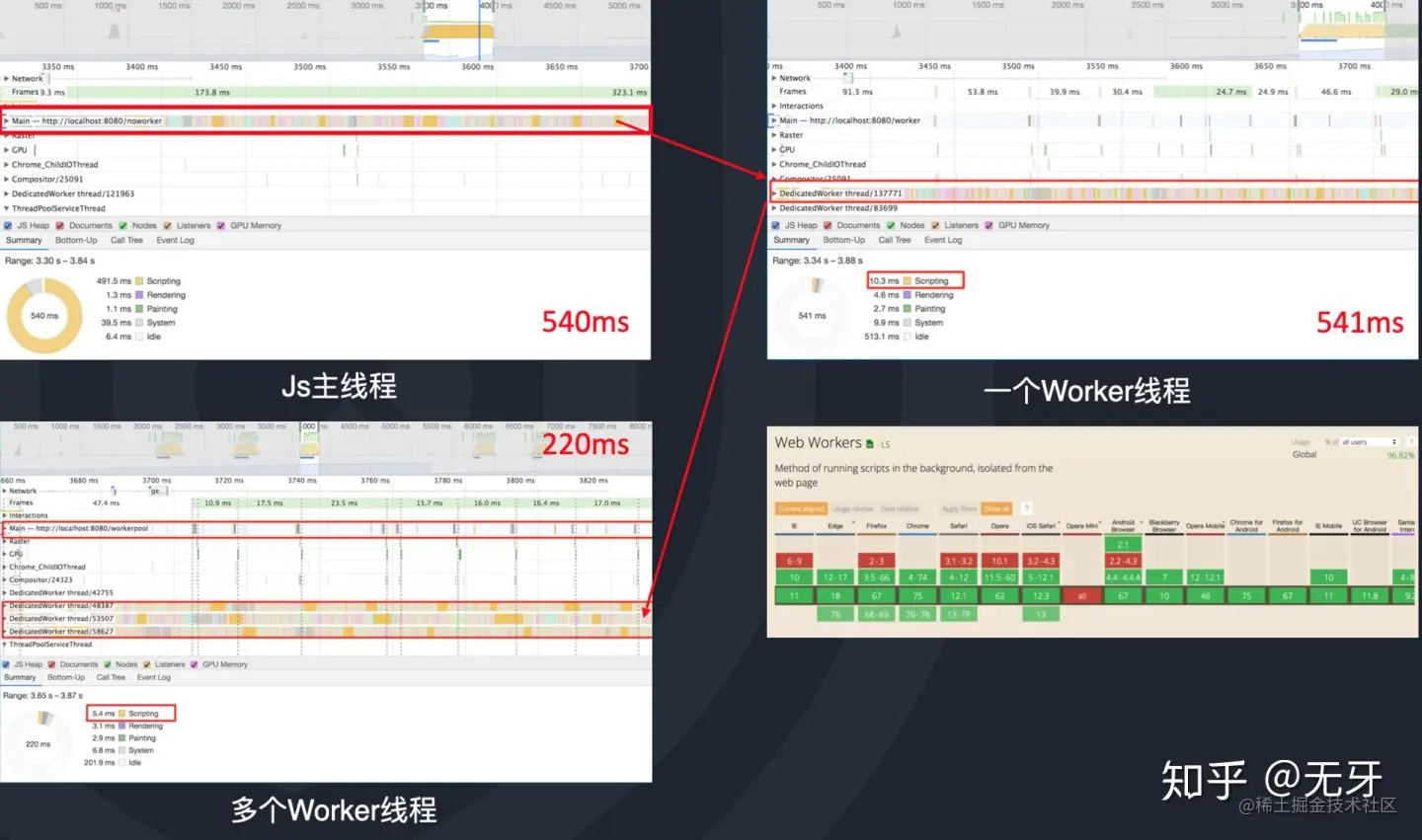Click the 220 ms donut chart
1422x840 pixels.
(39, 743)
